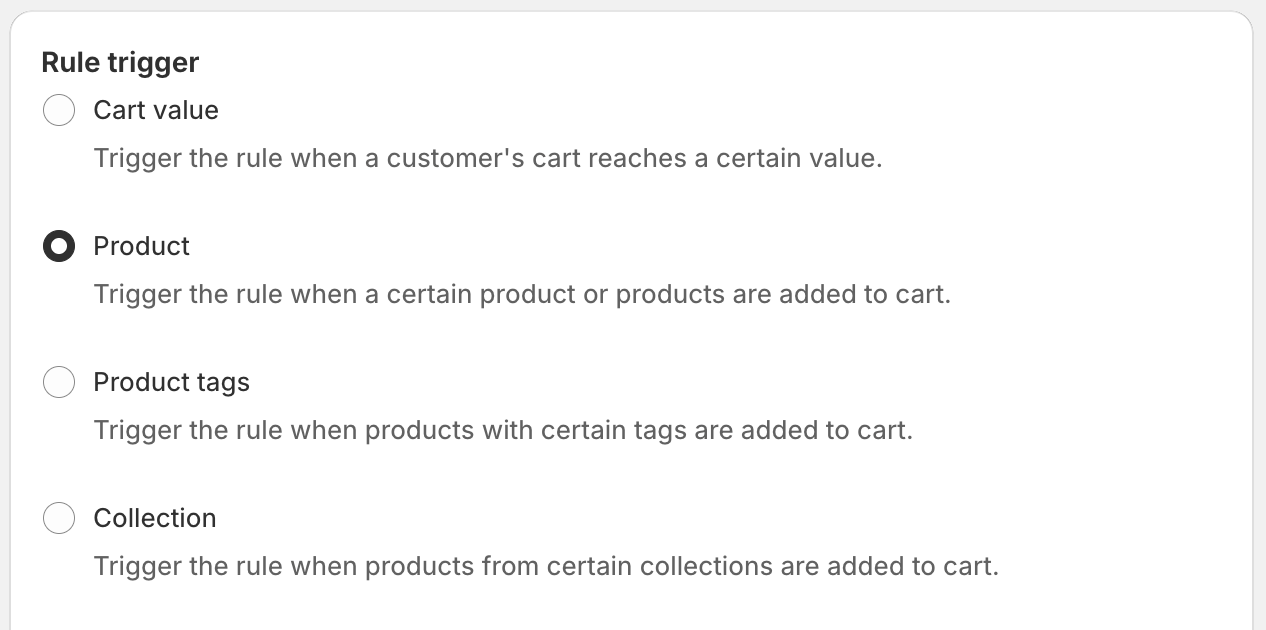
Task: Click the products from certain collections description
Action: point(546,566)
